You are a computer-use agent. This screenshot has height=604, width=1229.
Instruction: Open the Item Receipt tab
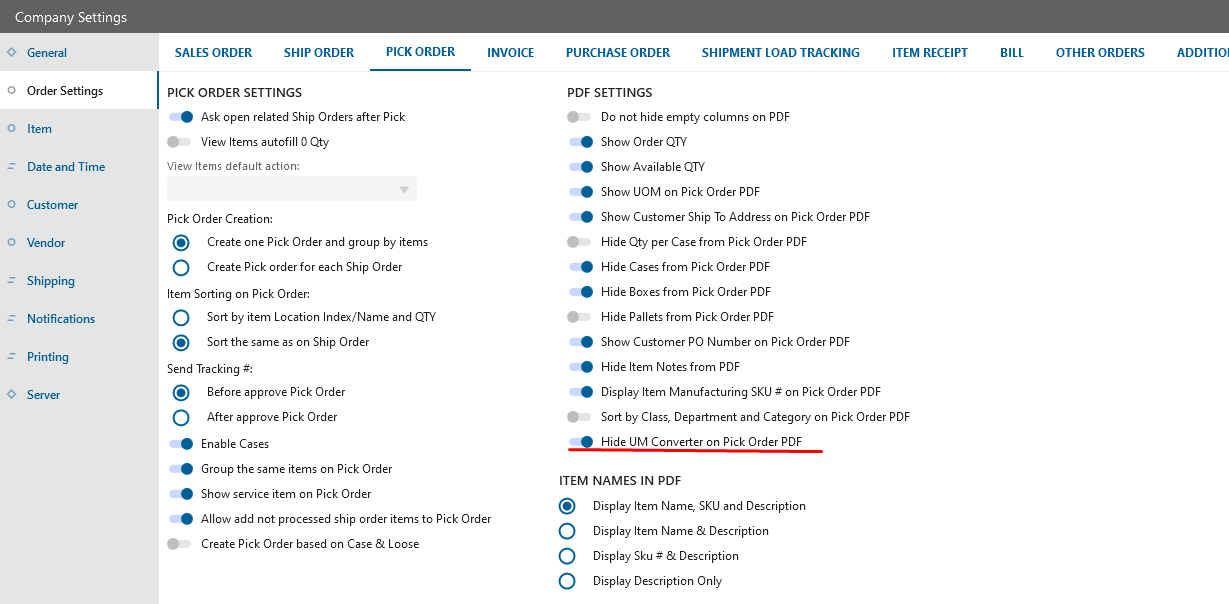tap(930, 53)
